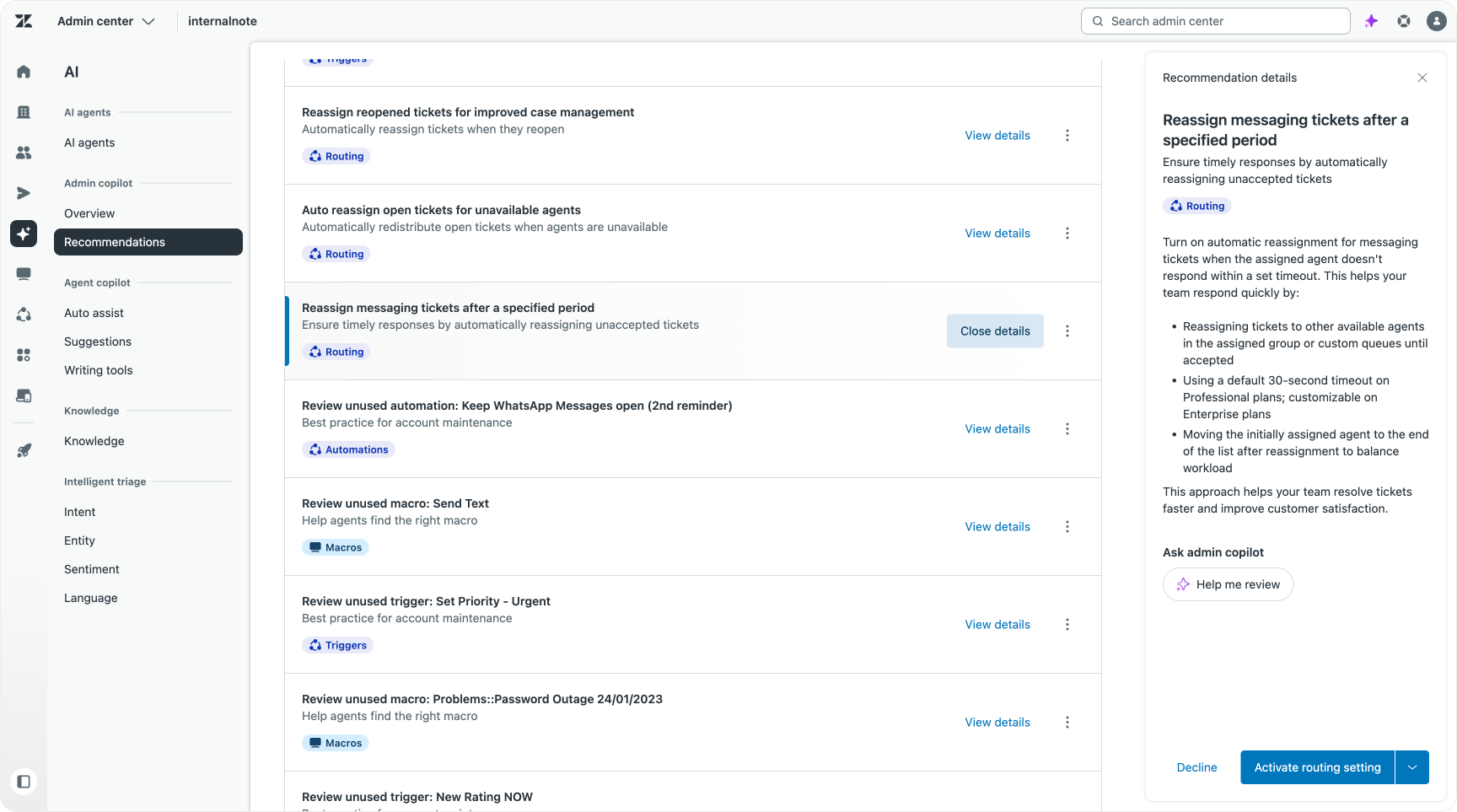The height and width of the screenshot is (812, 1457).
Task: Click the Search admin center field
Action: coord(1216,21)
